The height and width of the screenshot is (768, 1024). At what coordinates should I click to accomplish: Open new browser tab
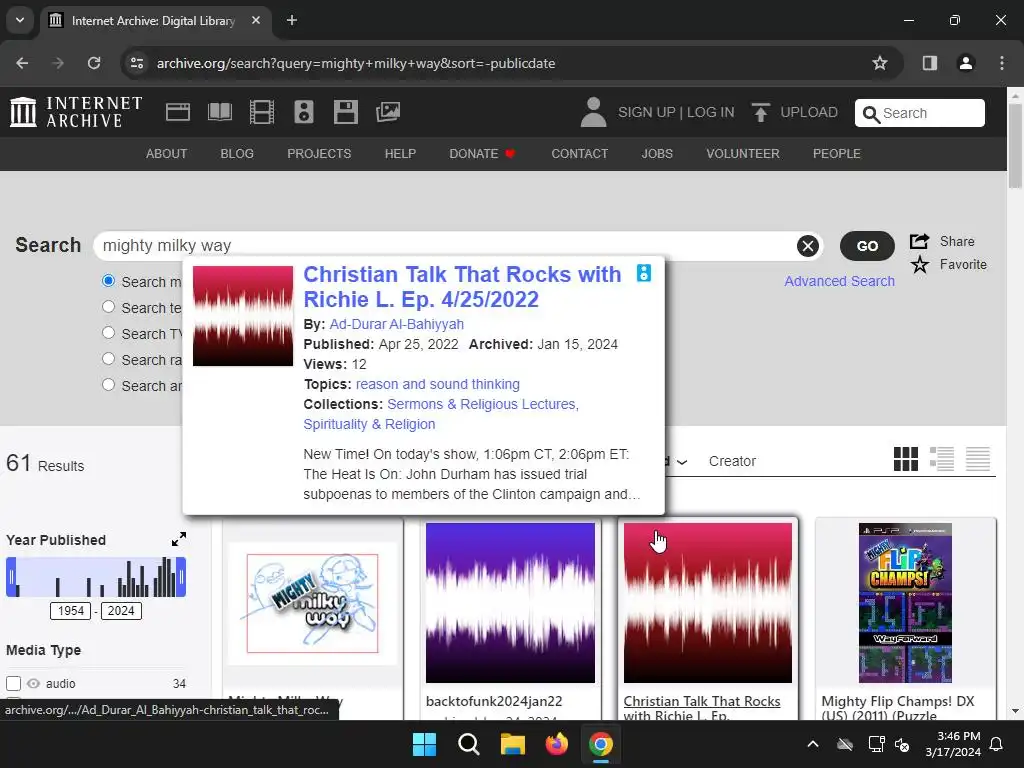pos(292,20)
